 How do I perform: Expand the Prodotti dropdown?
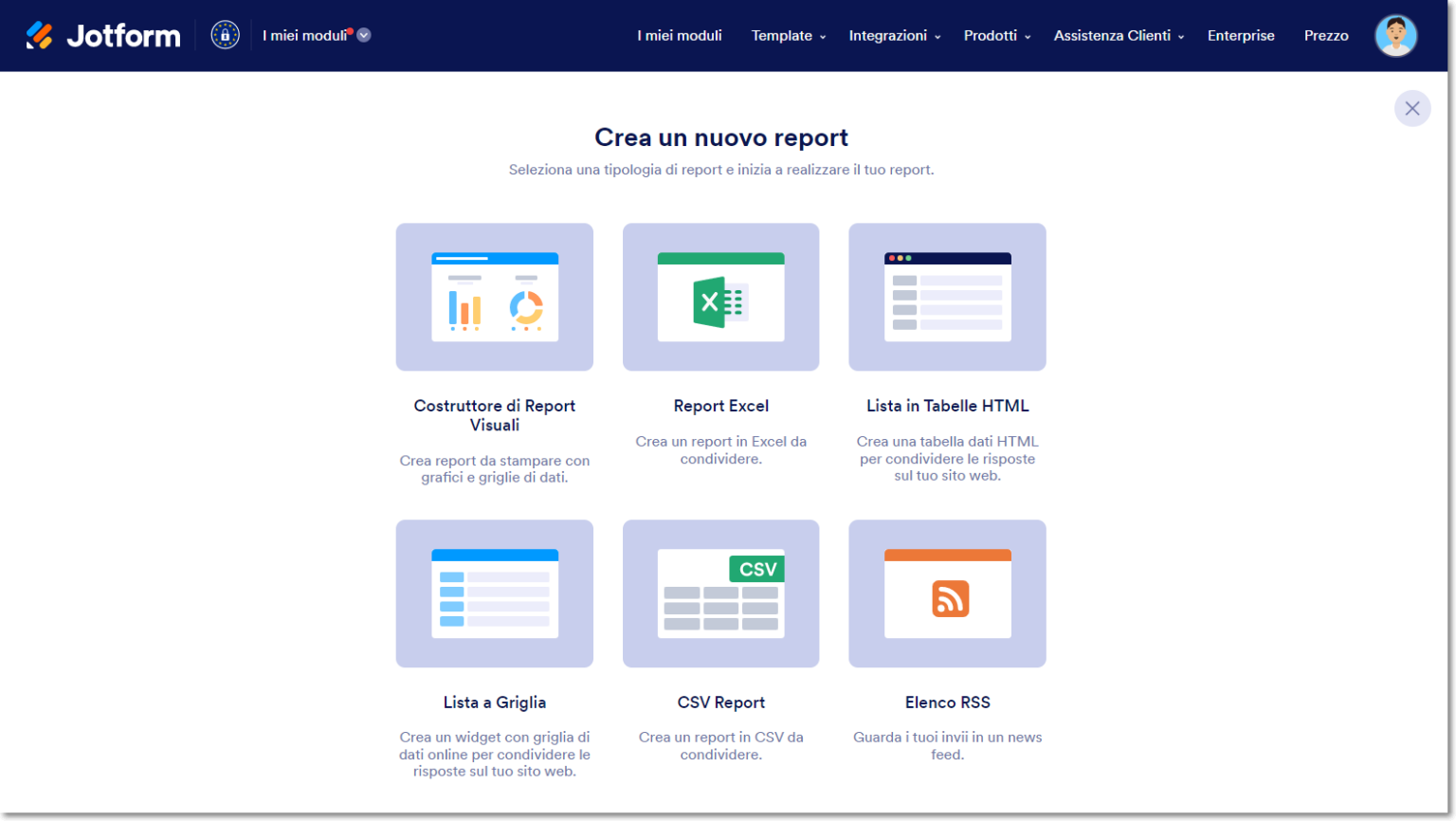pos(996,36)
